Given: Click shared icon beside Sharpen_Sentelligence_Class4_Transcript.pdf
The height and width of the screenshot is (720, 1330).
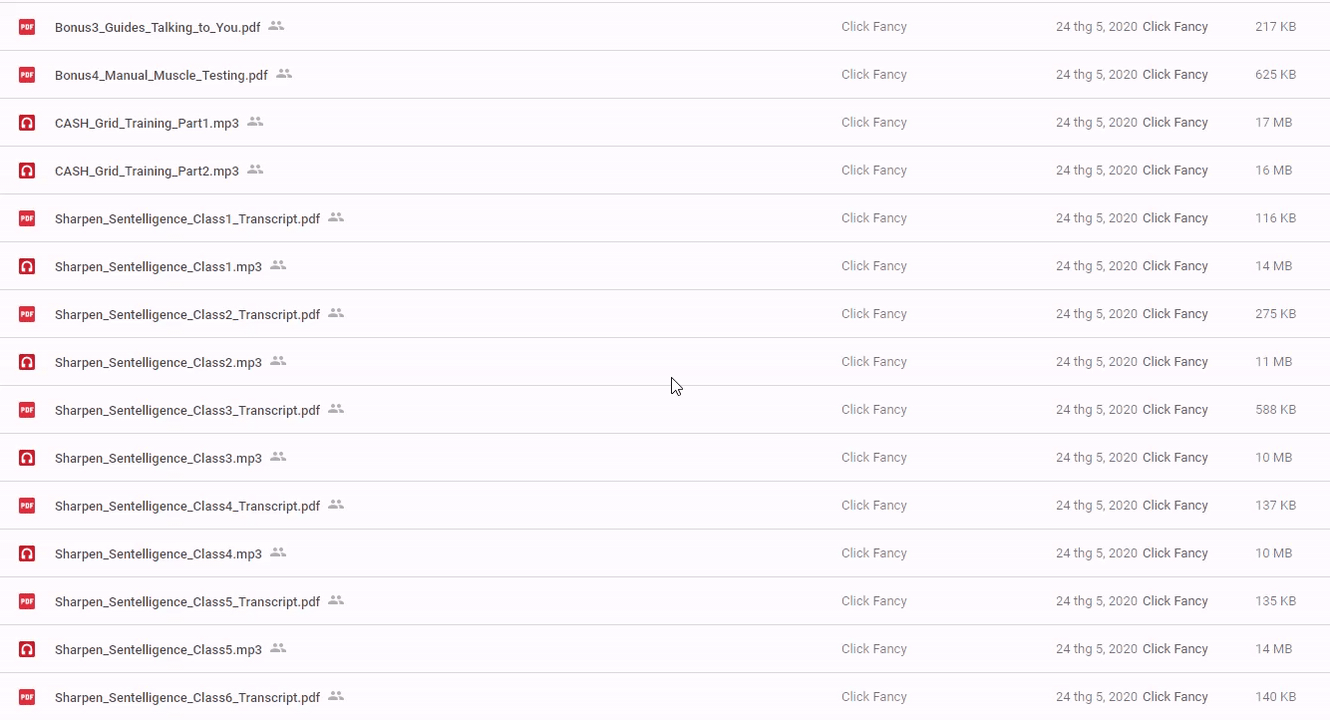Looking at the screenshot, I should tap(336, 505).
